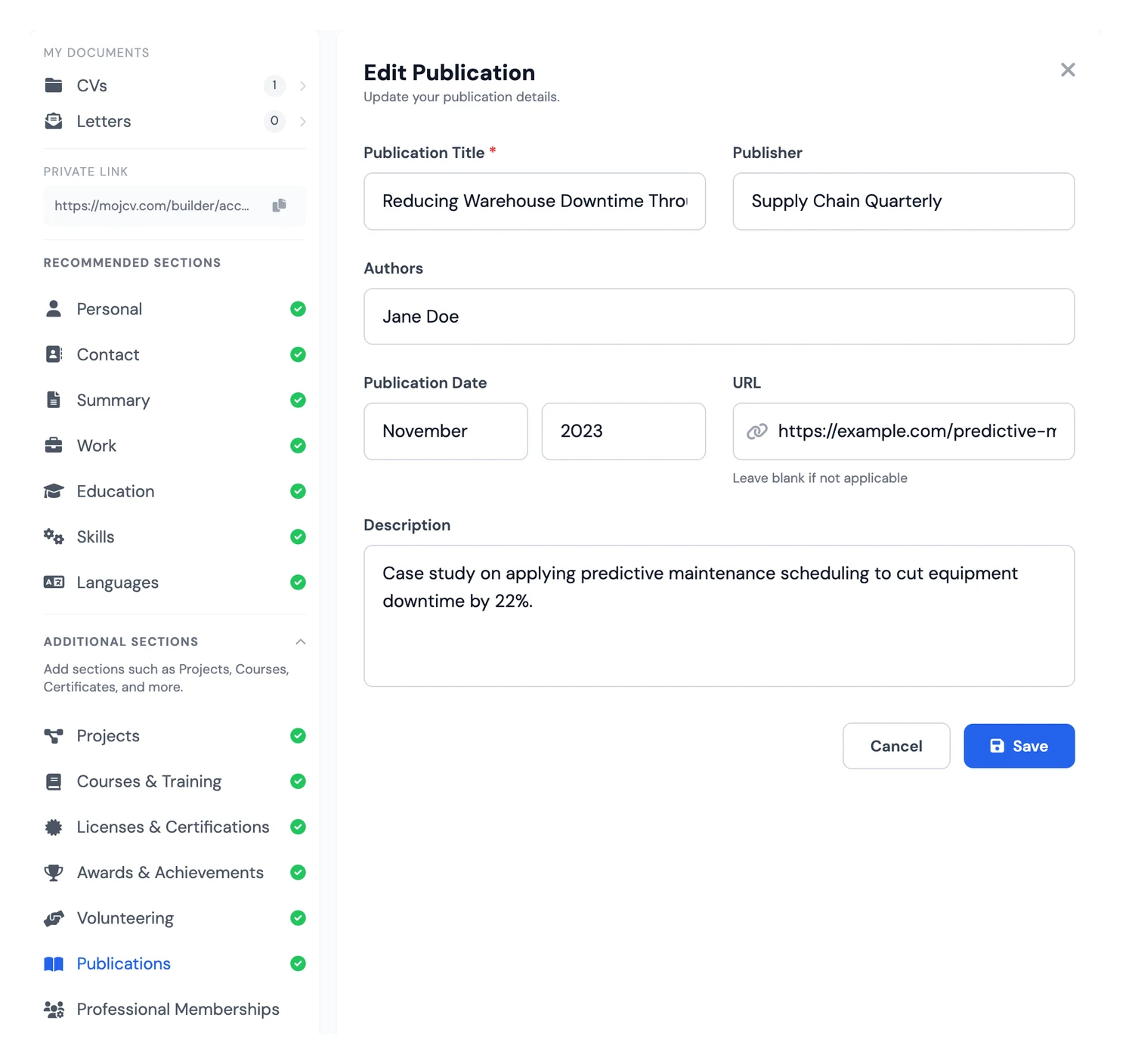1132x1064 pixels.
Task: Click the Licenses & Certifications badge icon
Action: coord(54,827)
